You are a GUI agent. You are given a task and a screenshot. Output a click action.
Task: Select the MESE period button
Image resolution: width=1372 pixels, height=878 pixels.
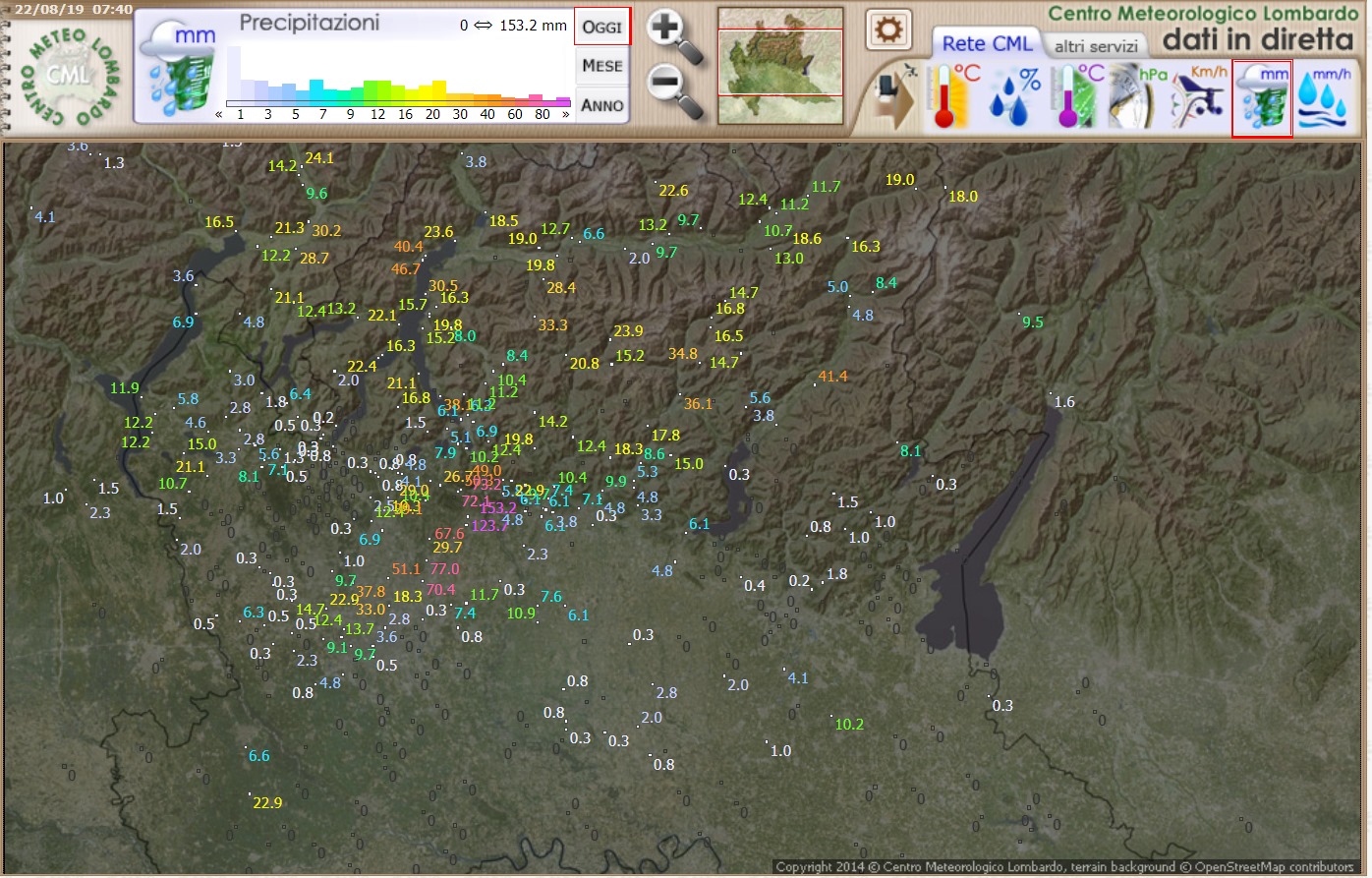coord(601,66)
